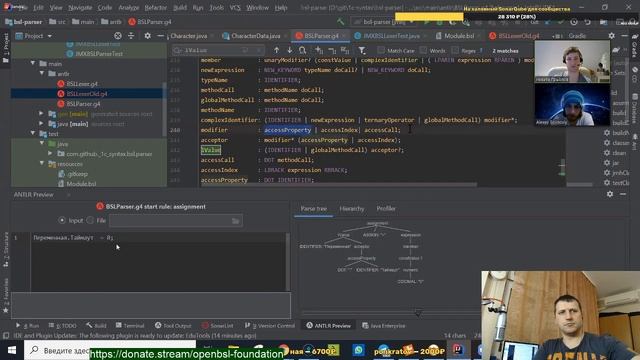This screenshot has width=640, height=360.
Task: Click collapse-all icon in Project panel header
Action: [131, 36]
